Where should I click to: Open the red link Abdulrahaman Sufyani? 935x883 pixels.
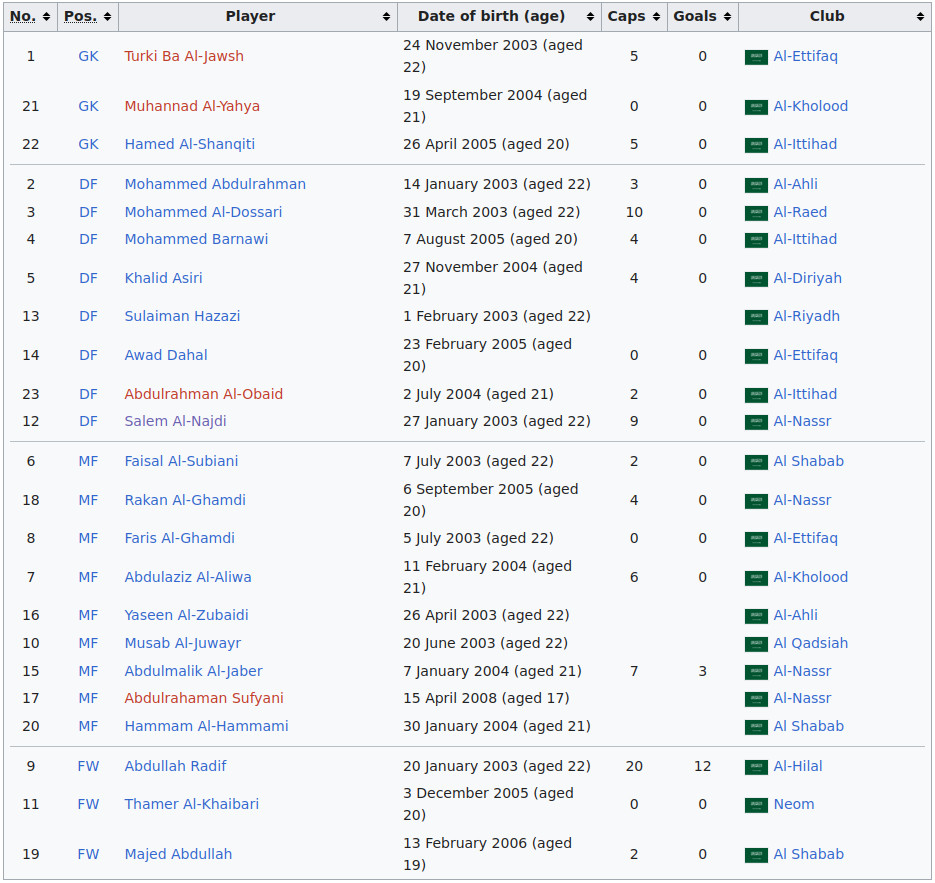click(x=204, y=698)
